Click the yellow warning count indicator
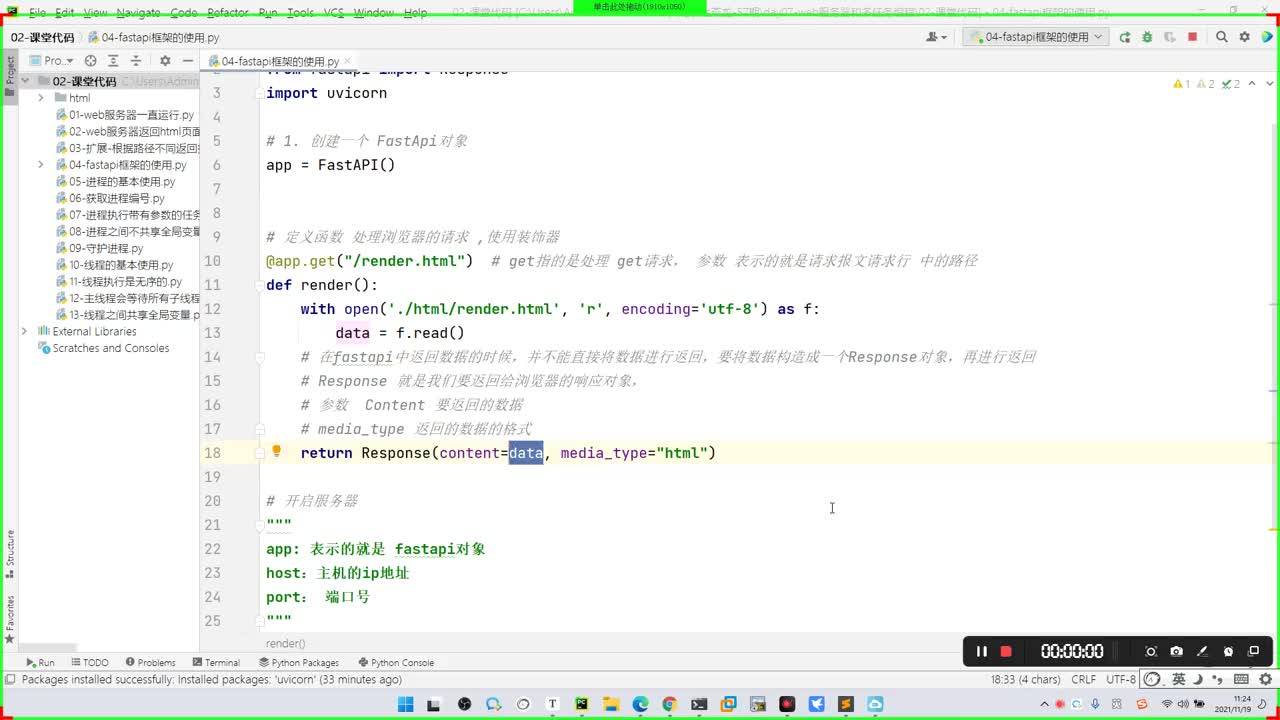 point(1182,84)
